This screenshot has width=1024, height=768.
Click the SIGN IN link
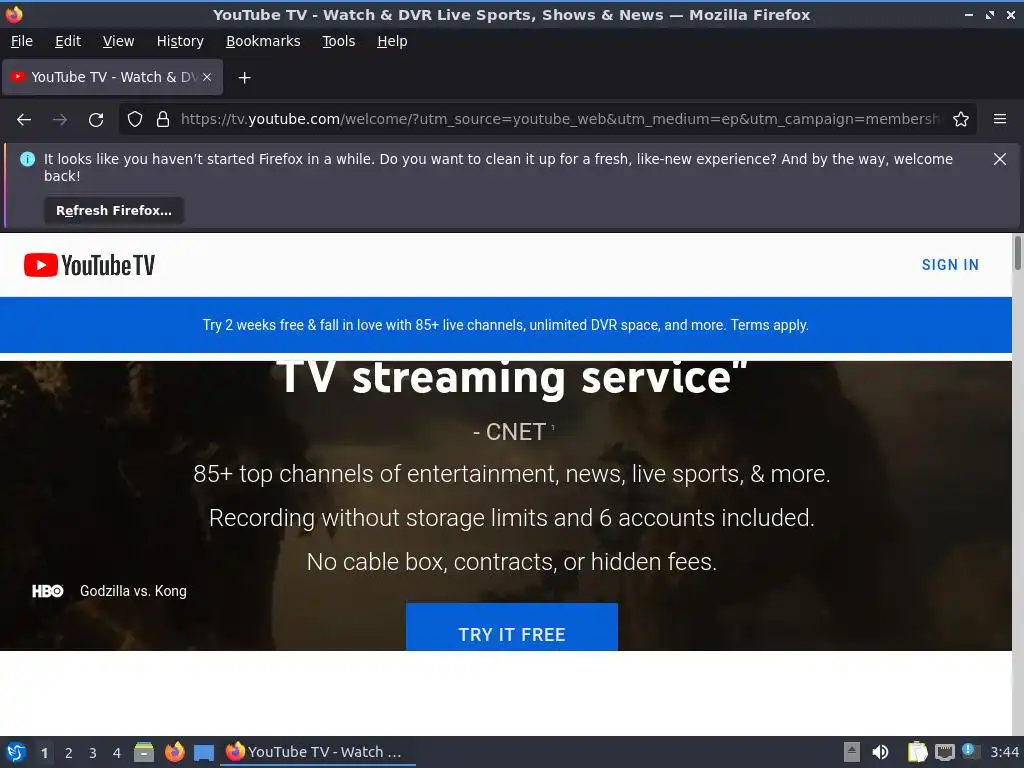coord(950,265)
